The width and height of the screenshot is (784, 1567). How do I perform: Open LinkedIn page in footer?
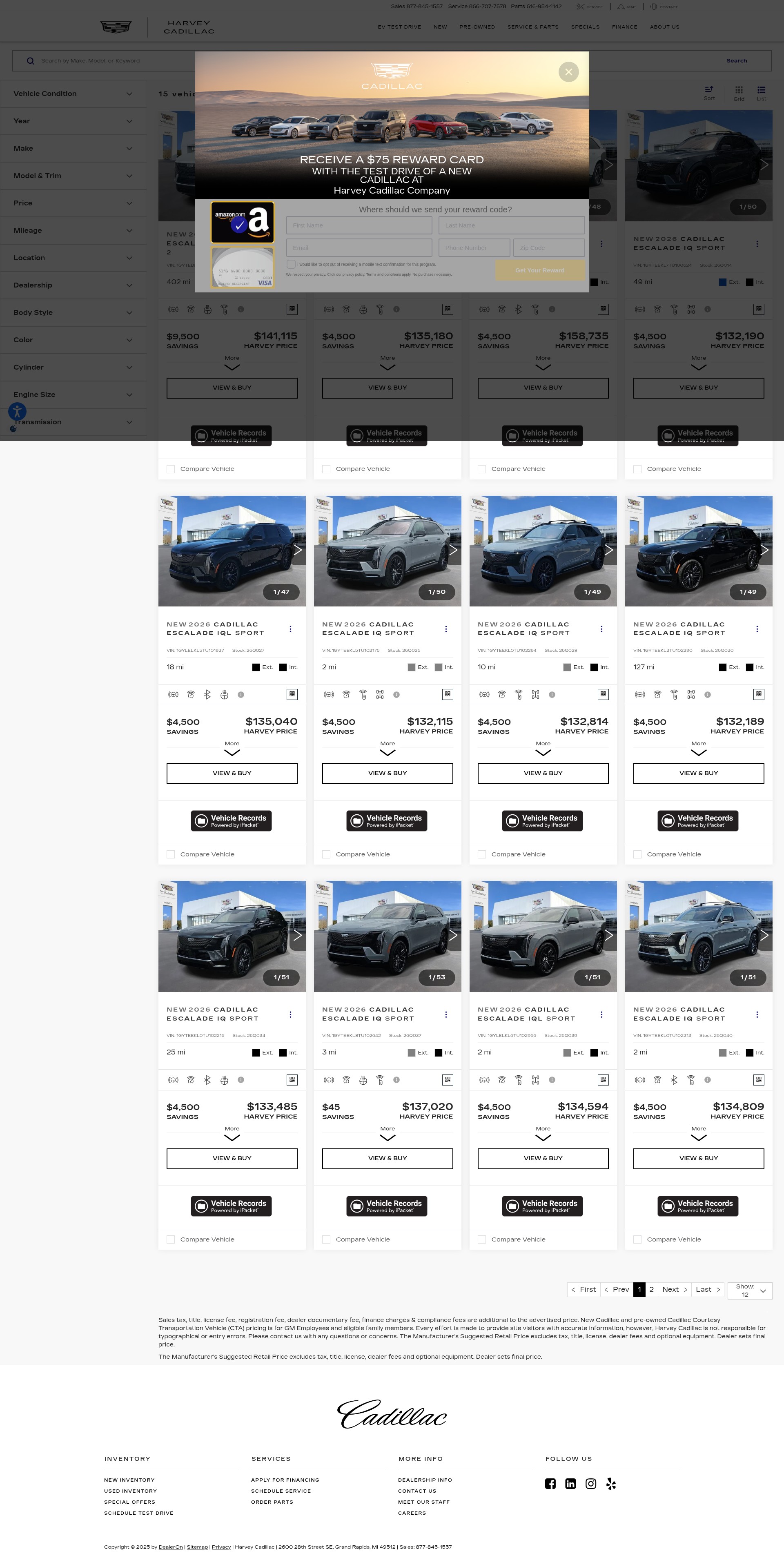pyautogui.click(x=570, y=1484)
